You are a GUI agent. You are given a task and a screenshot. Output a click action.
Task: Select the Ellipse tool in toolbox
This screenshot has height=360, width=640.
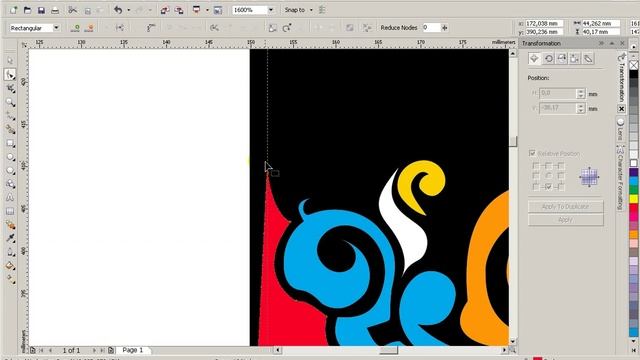pos(10,157)
